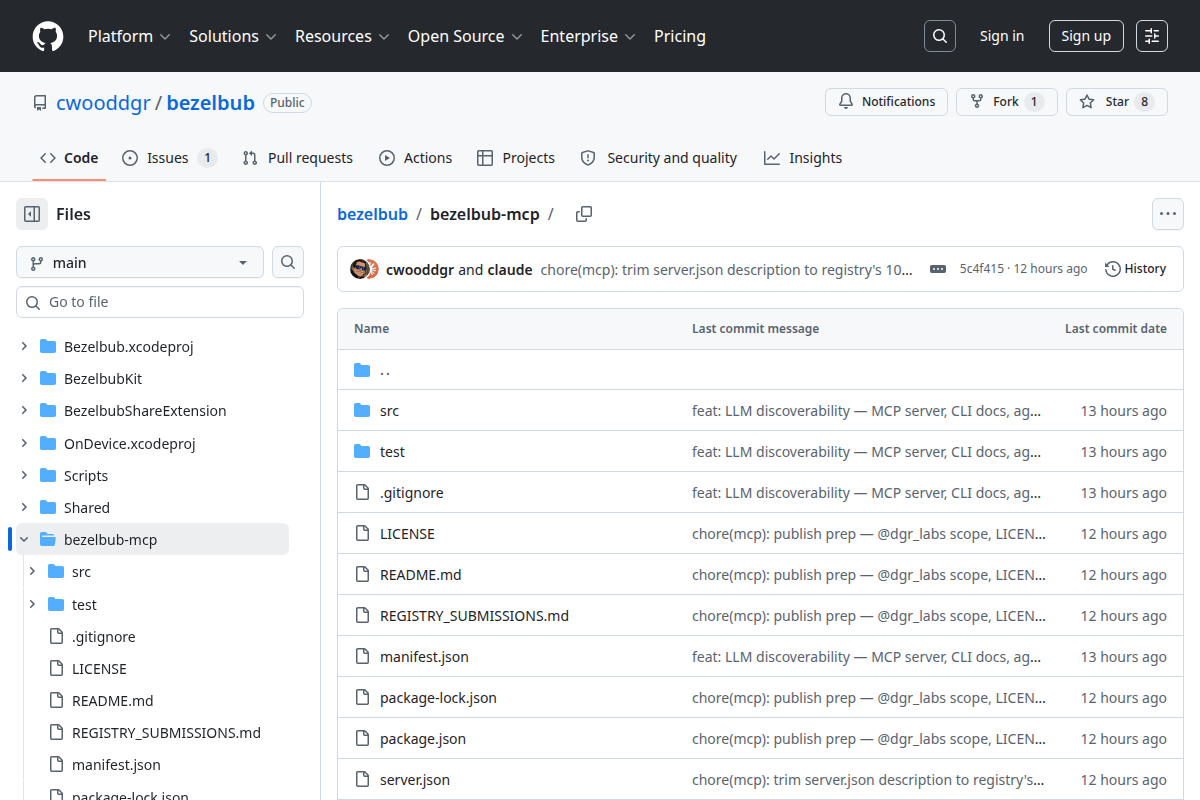Click the Notifications bell button
This screenshot has width=1200, height=800.
(x=886, y=102)
